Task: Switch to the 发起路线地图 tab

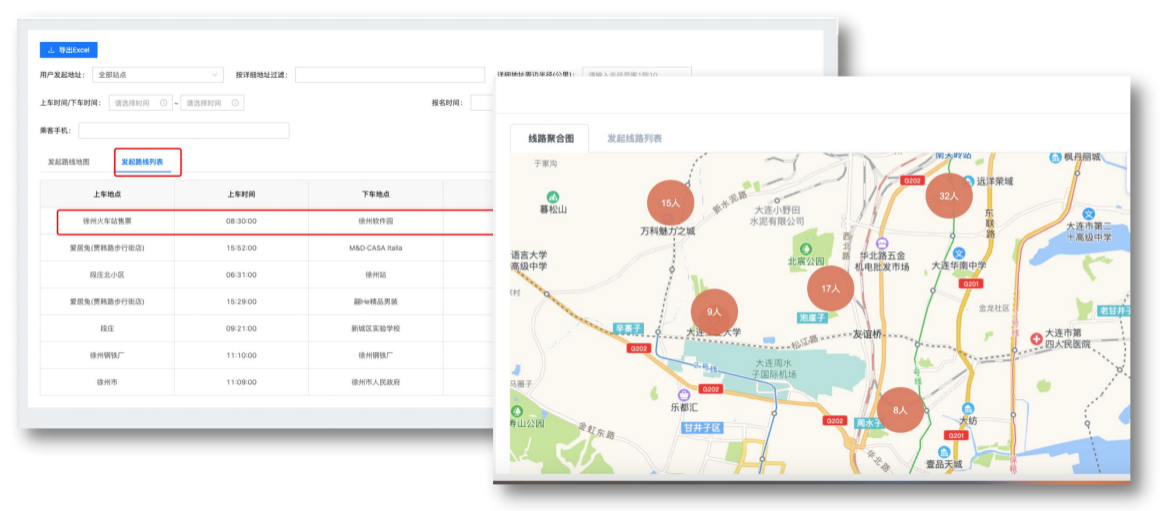Action: pyautogui.click(x=69, y=161)
